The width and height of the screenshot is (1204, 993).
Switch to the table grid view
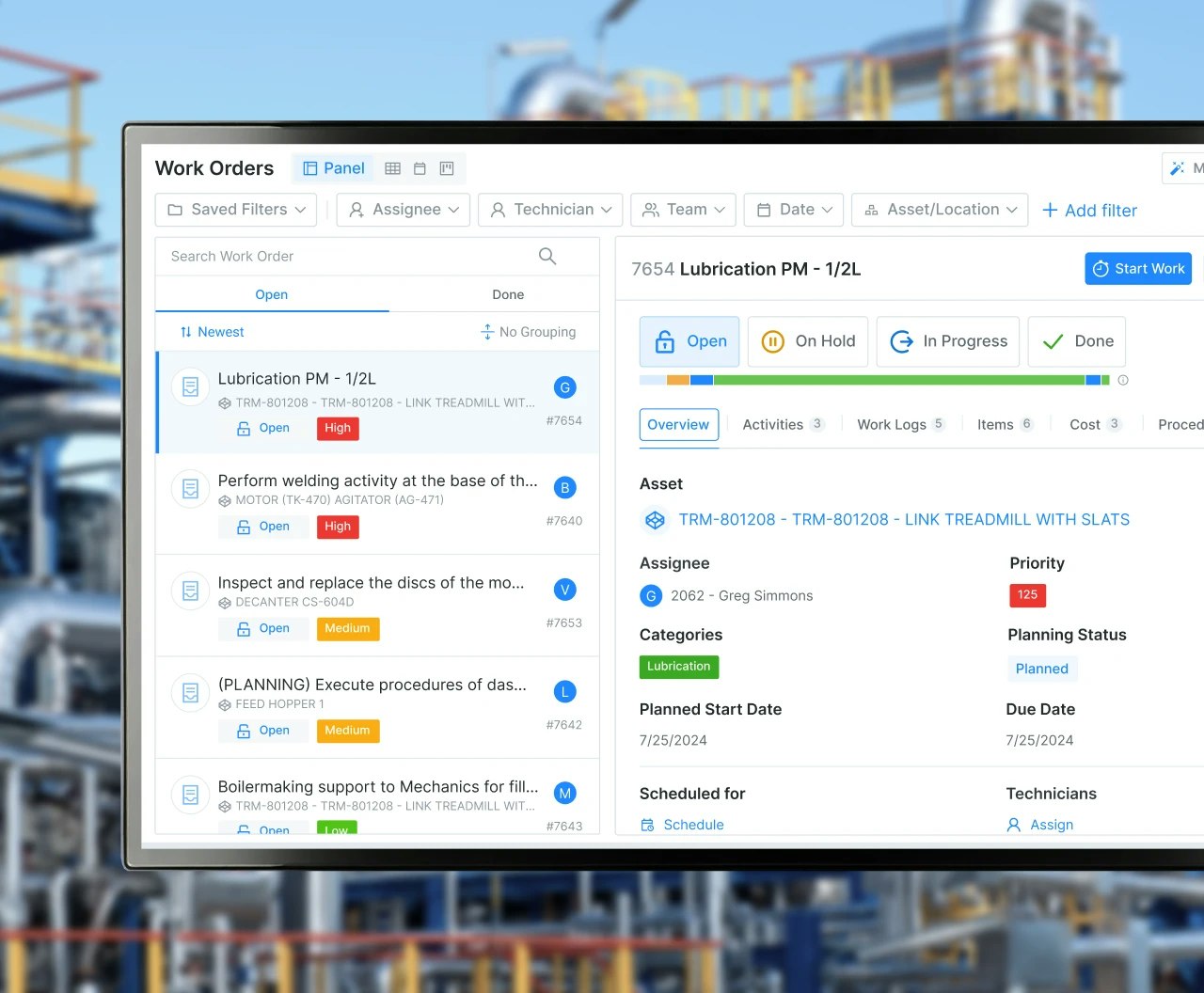pyautogui.click(x=392, y=167)
